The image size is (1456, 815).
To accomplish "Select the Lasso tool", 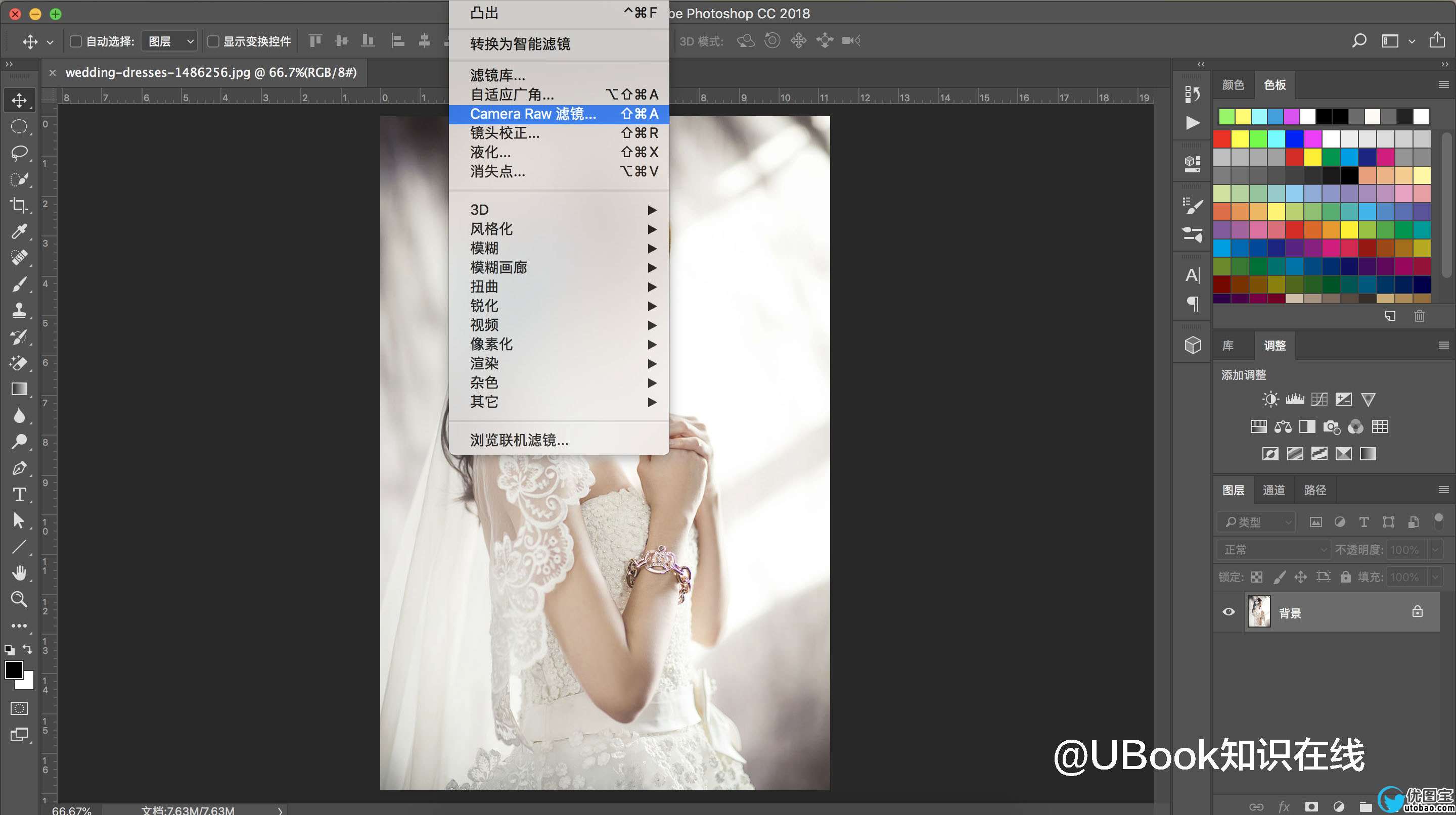I will coord(19,153).
